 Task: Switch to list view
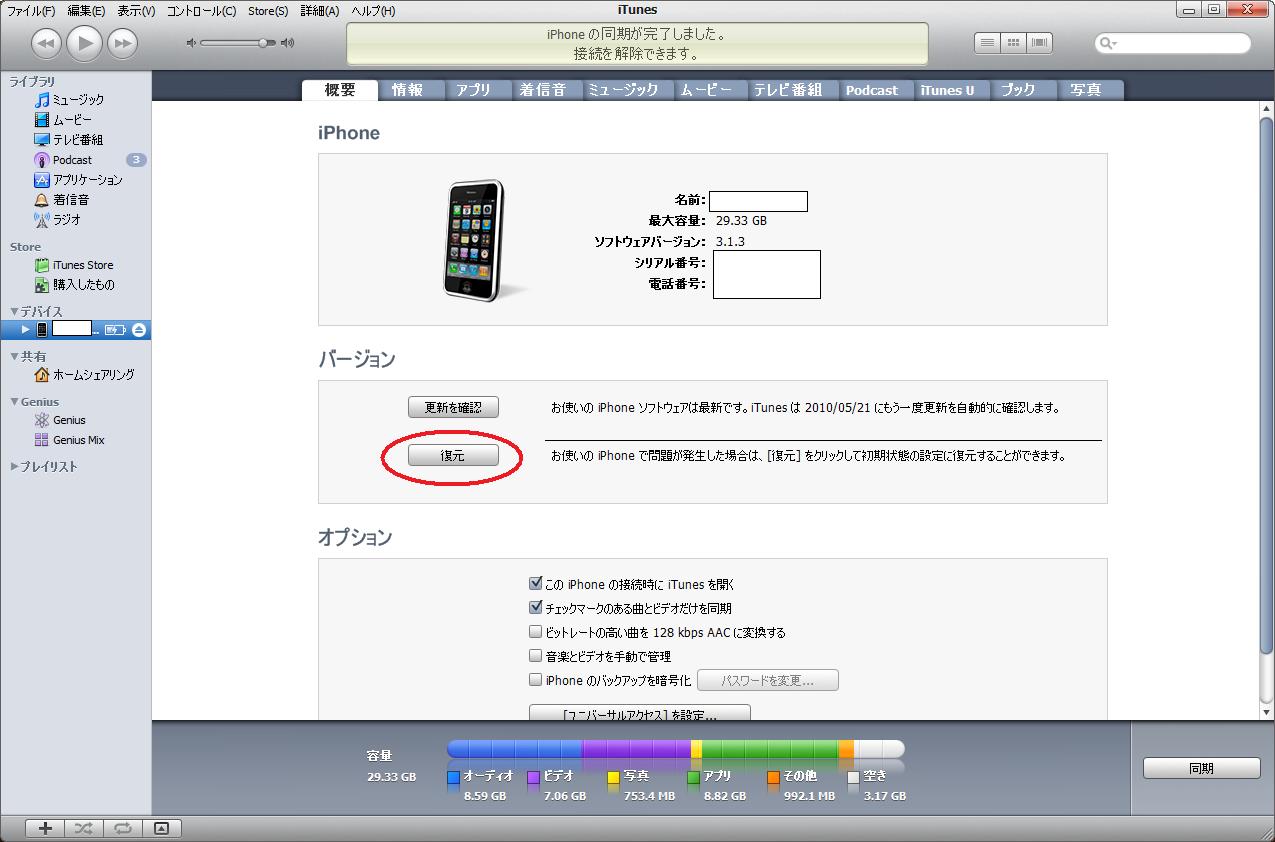[x=987, y=43]
